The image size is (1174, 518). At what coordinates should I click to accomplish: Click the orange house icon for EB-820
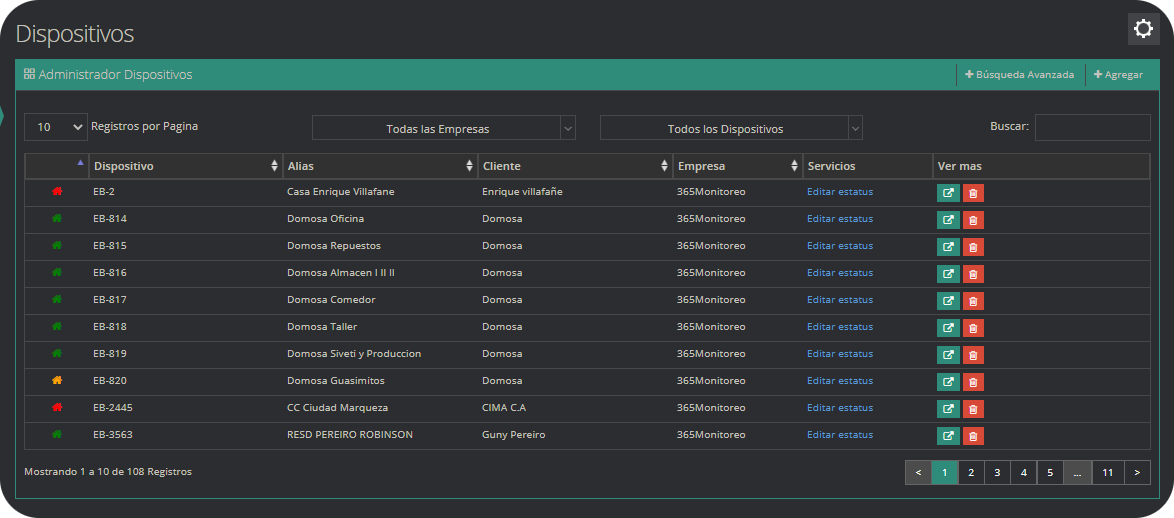tap(57, 380)
